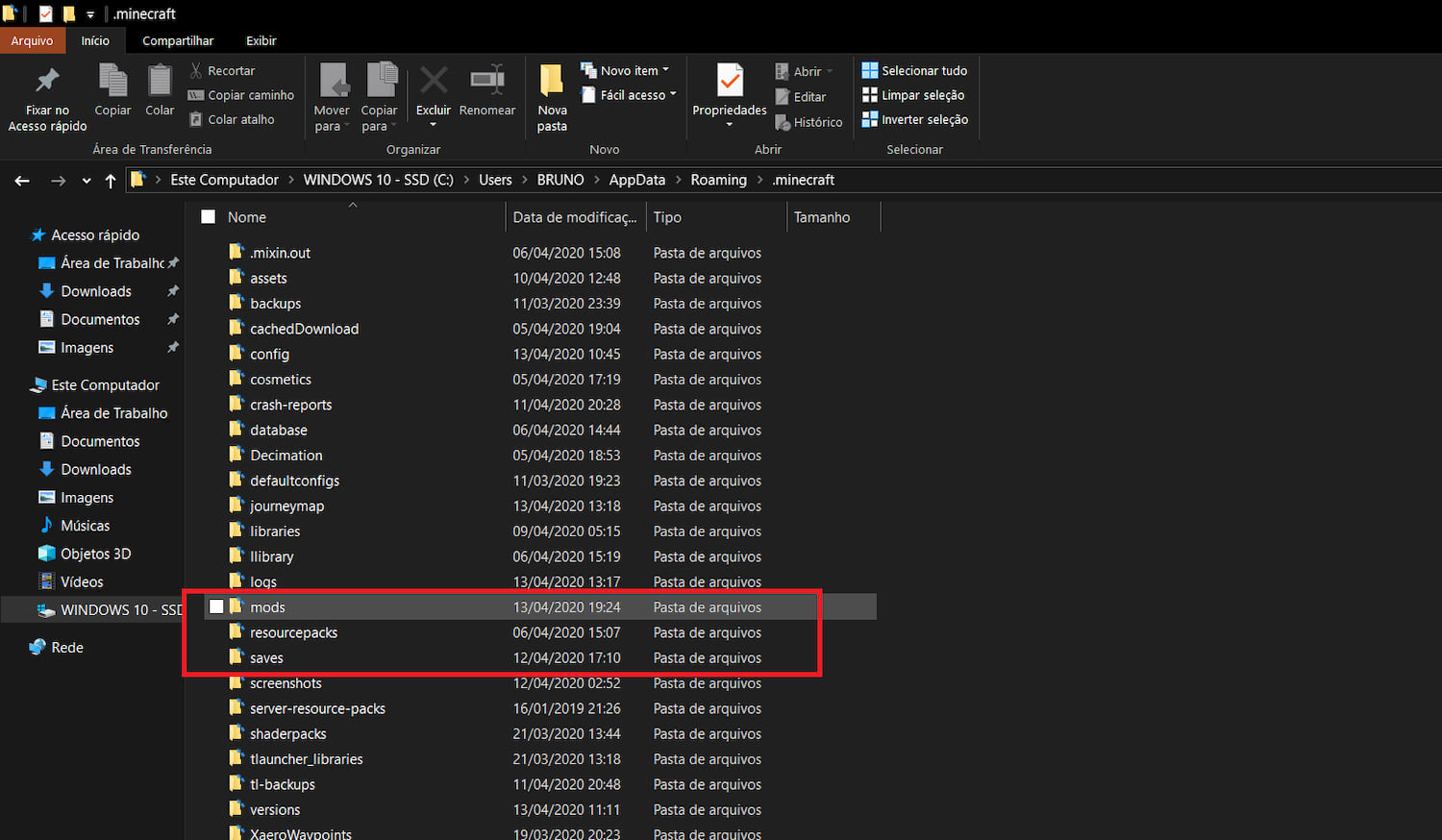The width and height of the screenshot is (1442, 840).
Task: Open the Mover para command
Action: click(x=332, y=98)
